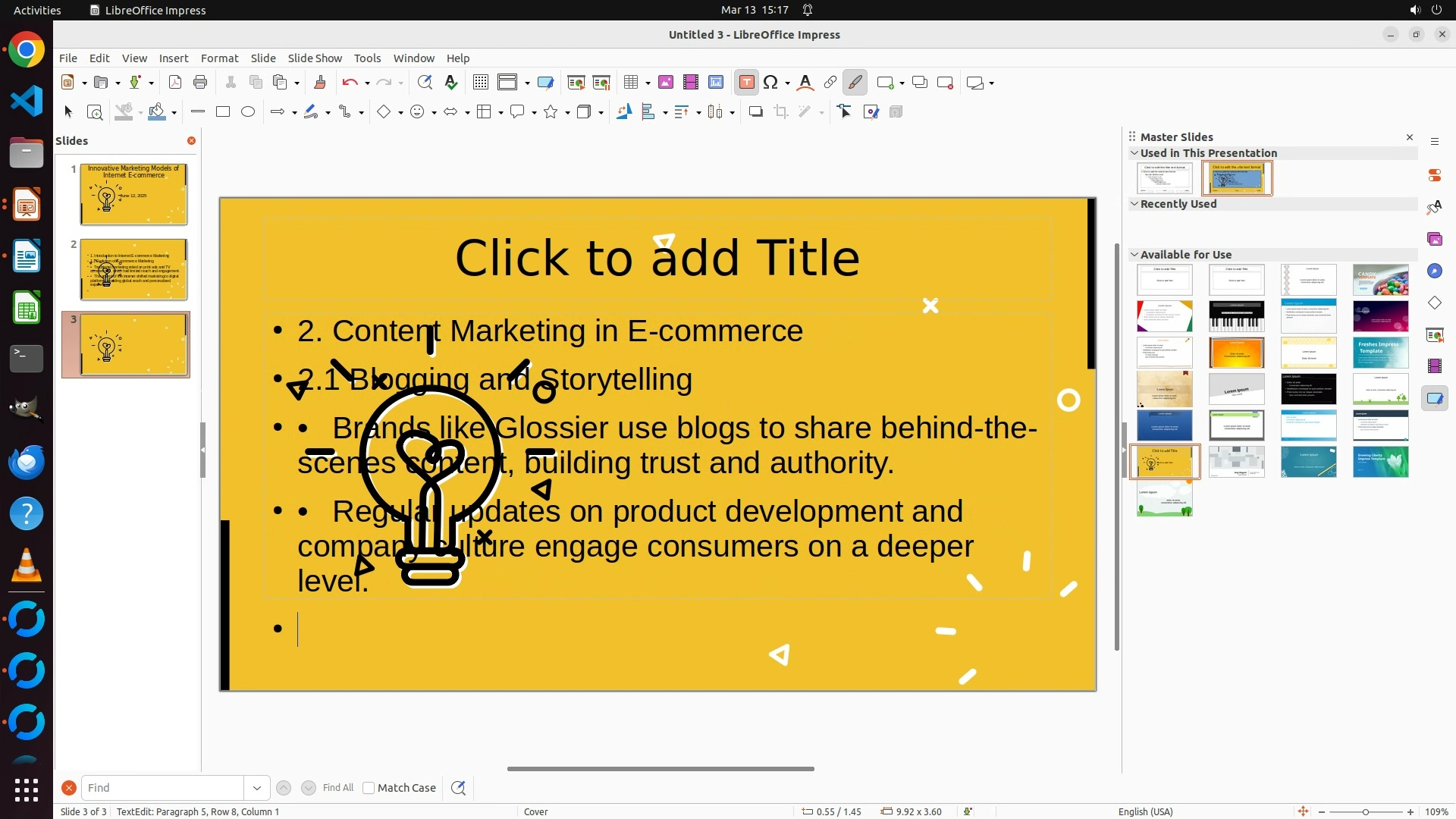Click the Find All button

click(337, 788)
